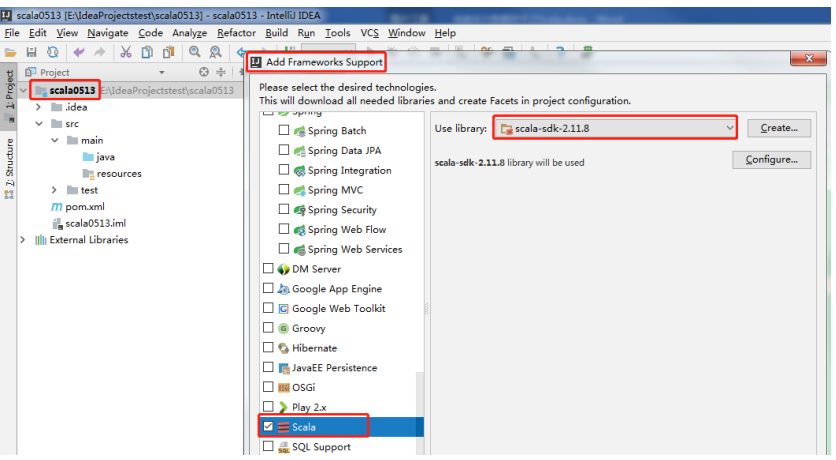Viewport: 836px width, 460px height.
Task: Collapse the scala0513 root node
Action: (23, 91)
